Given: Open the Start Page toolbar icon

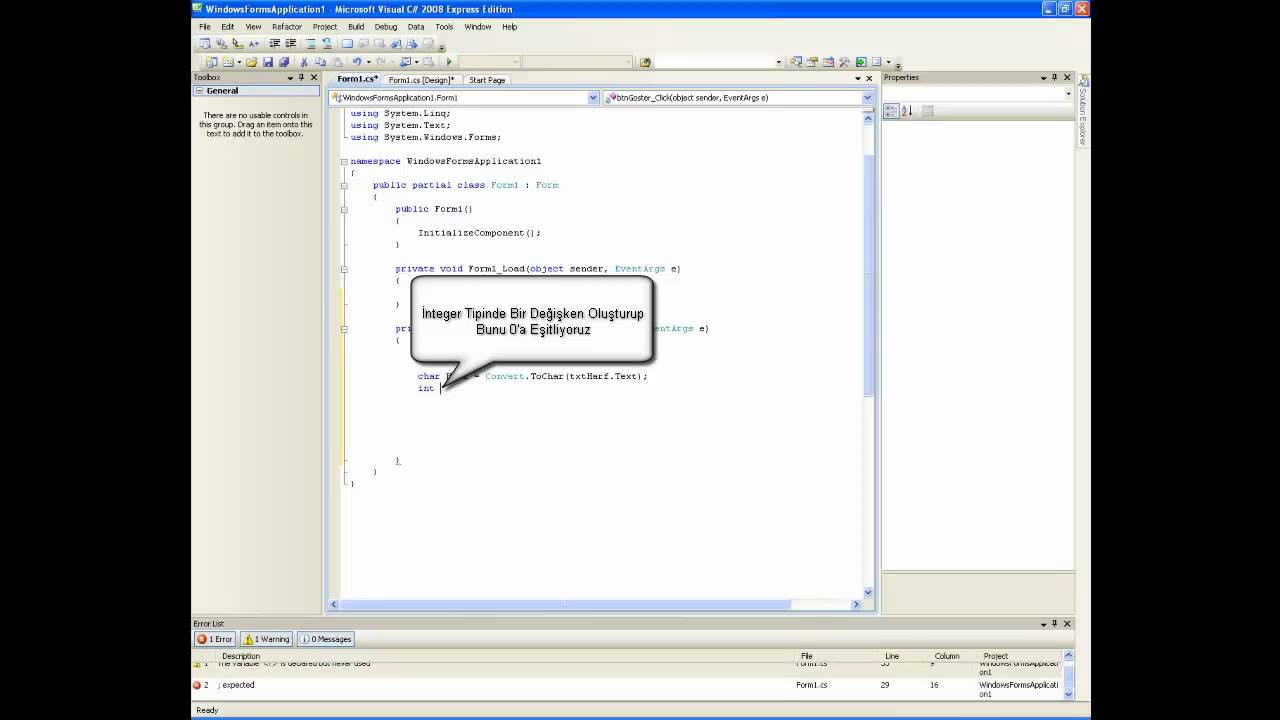Looking at the screenshot, I should pos(861,62).
